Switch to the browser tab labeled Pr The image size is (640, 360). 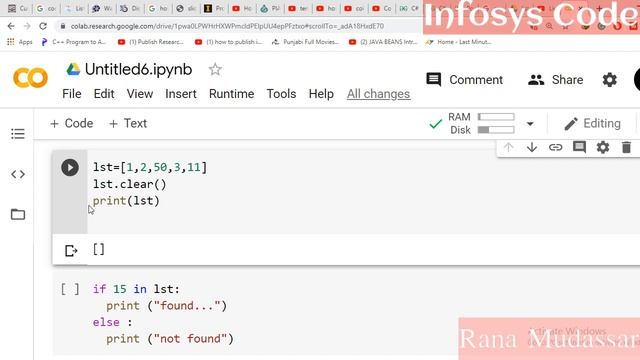[214, 8]
